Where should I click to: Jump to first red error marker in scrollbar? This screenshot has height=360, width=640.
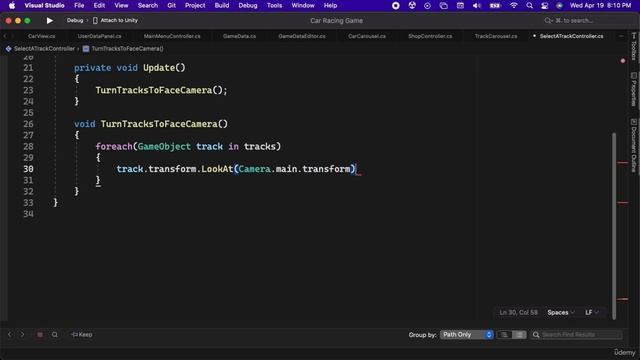coord(623,162)
